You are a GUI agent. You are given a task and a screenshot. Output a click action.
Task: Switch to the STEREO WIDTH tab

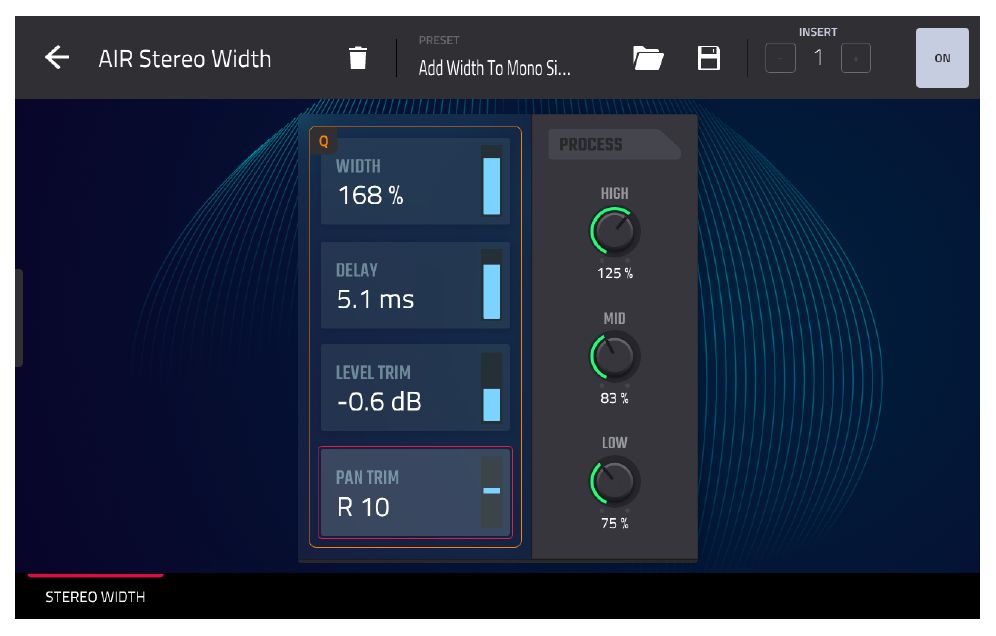click(95, 597)
